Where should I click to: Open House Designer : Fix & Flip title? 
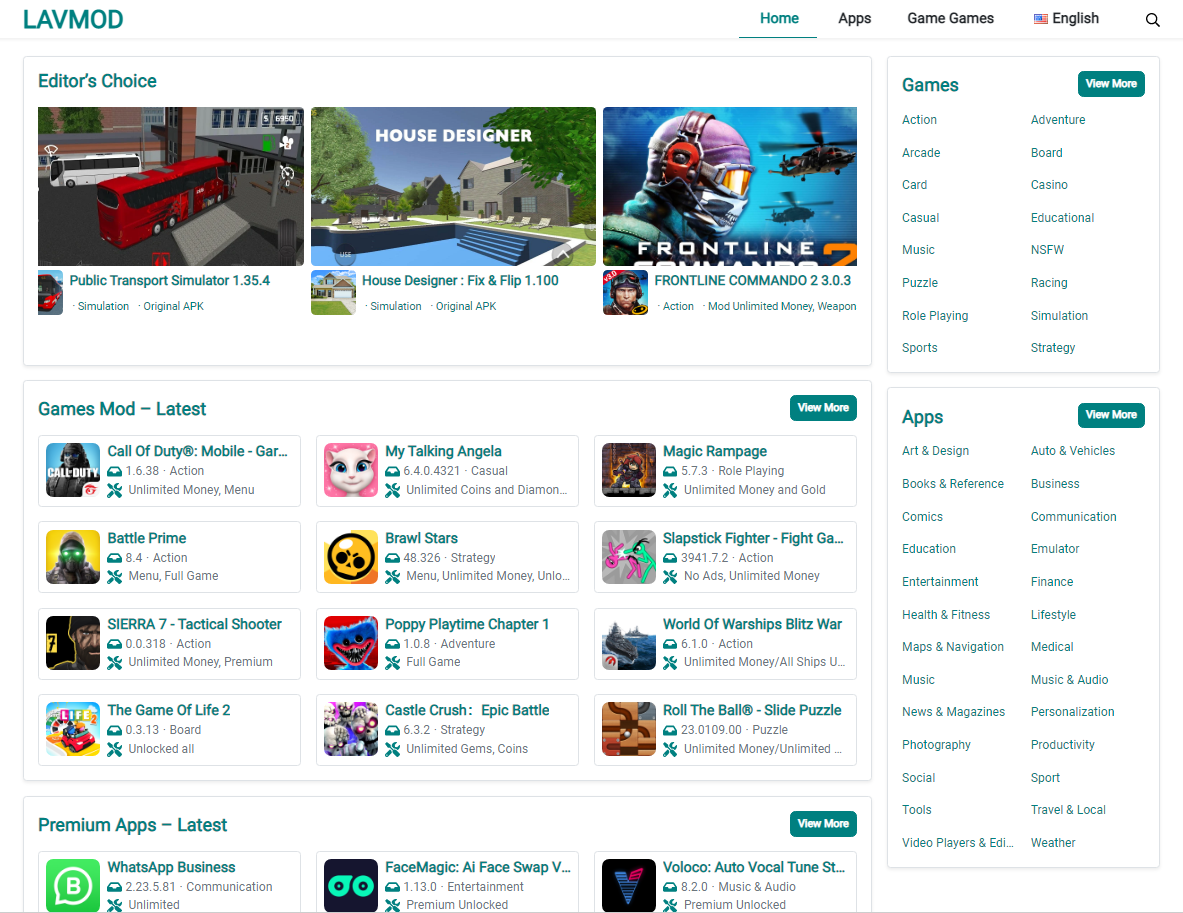(x=460, y=281)
